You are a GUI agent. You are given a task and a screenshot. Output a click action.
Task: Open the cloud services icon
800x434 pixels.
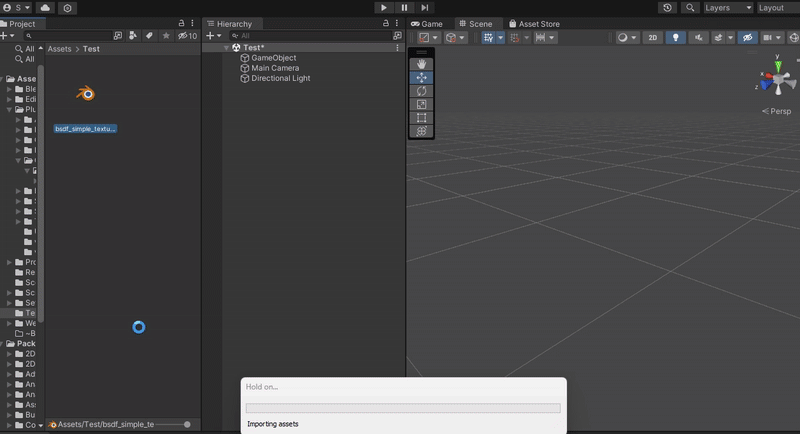click(x=45, y=8)
